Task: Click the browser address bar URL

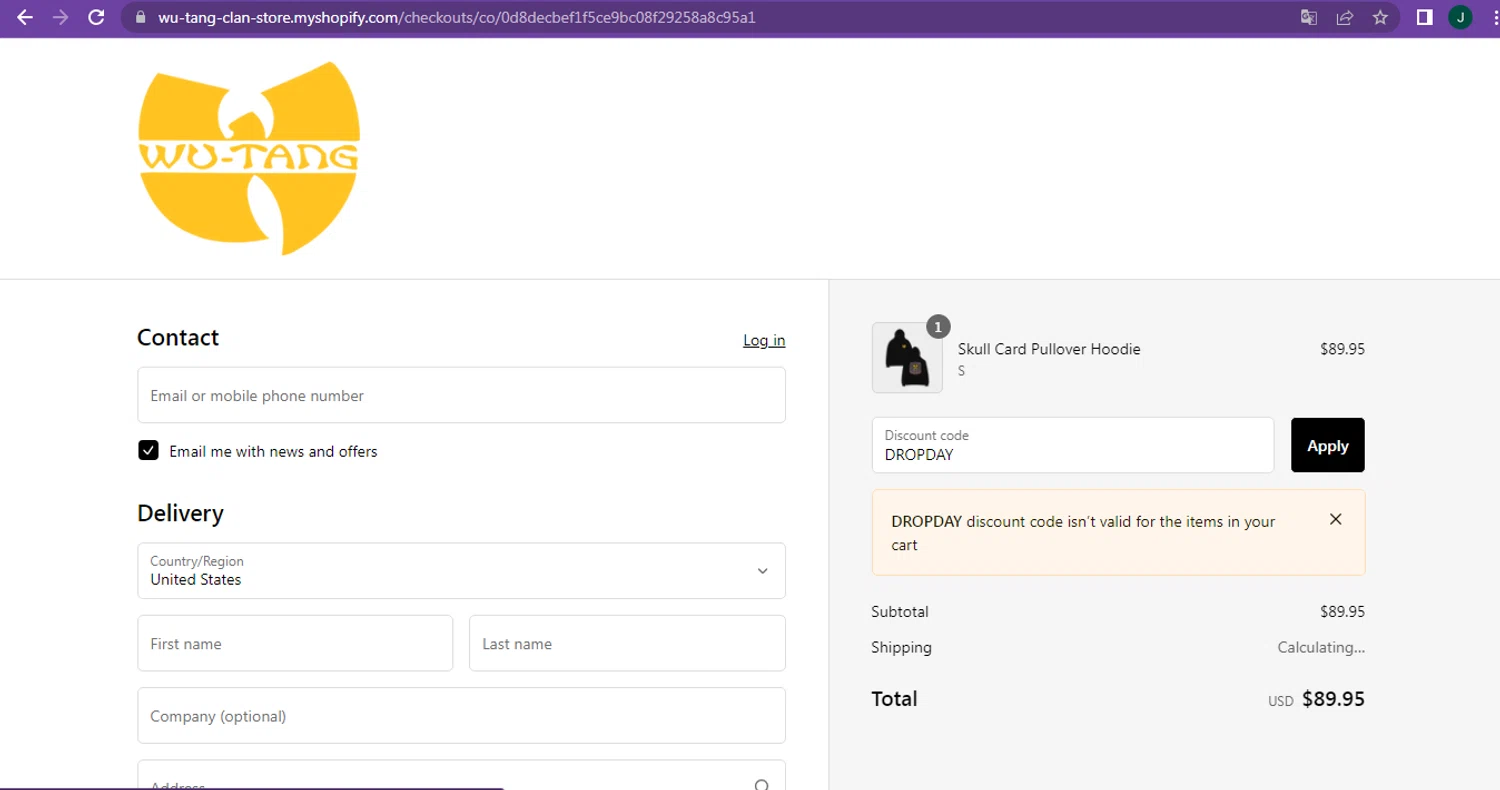Action: pos(456,17)
